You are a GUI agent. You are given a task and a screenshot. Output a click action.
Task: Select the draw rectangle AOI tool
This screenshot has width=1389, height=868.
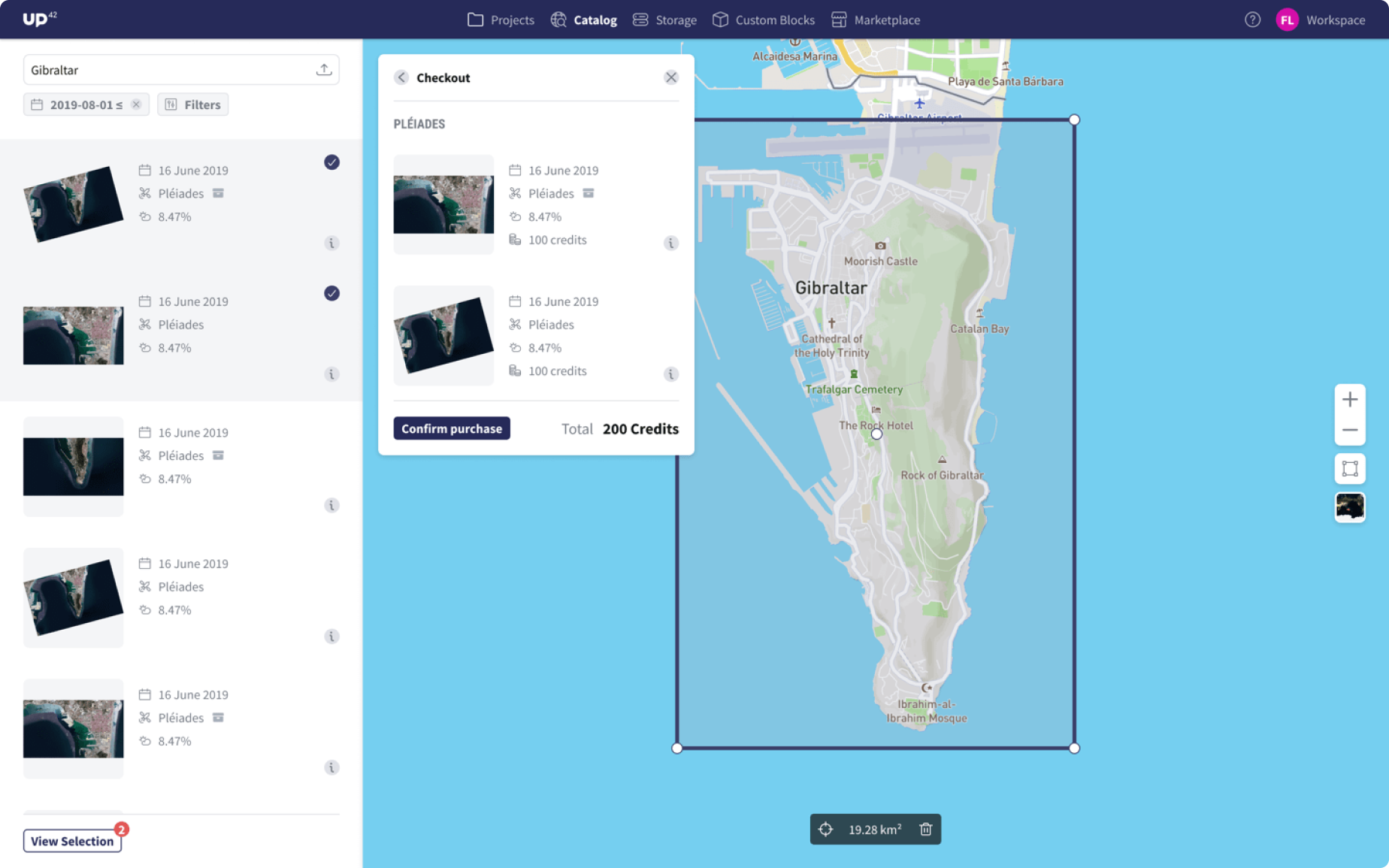pos(1350,469)
